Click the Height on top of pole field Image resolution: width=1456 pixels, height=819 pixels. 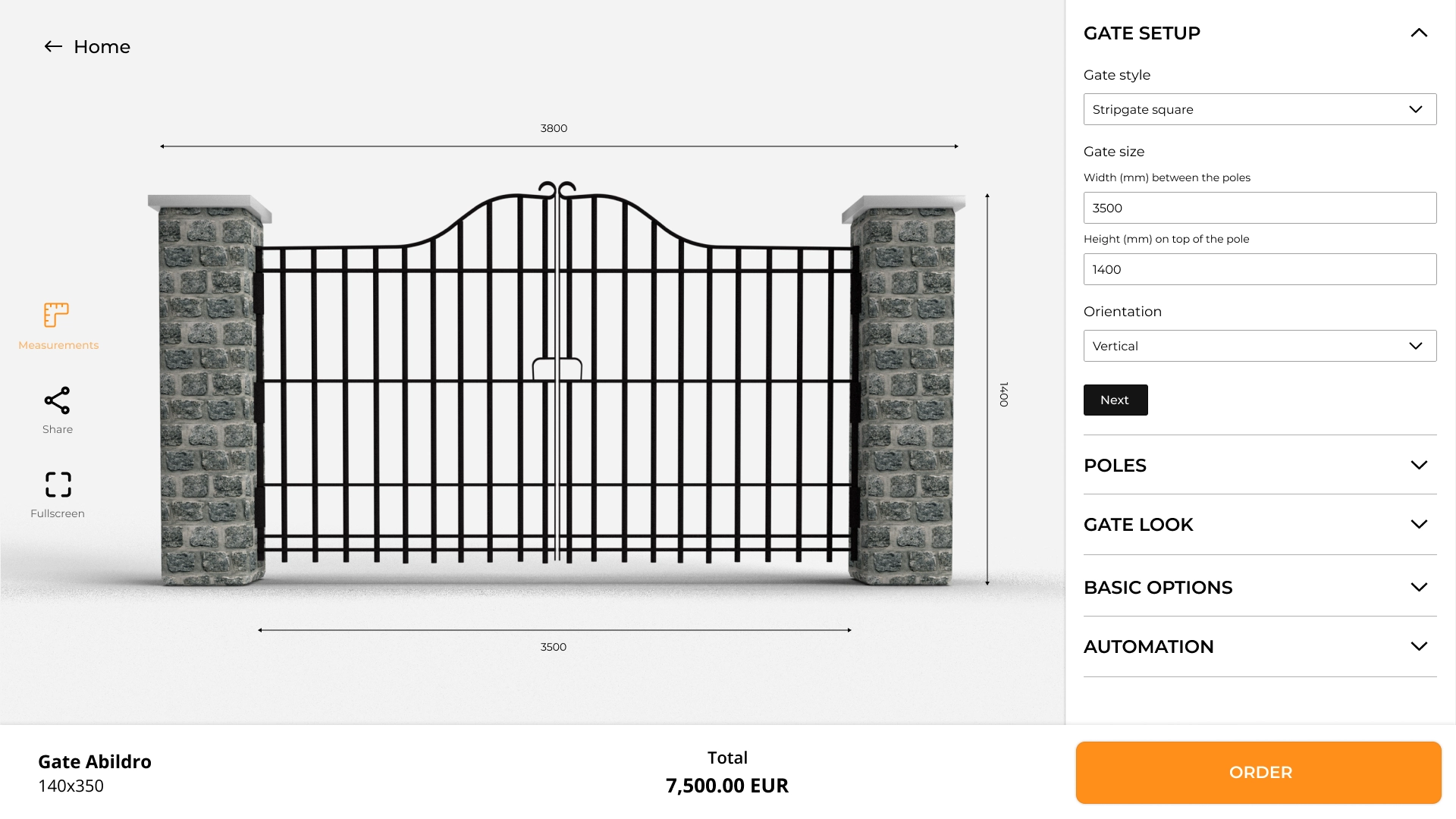(x=1259, y=269)
